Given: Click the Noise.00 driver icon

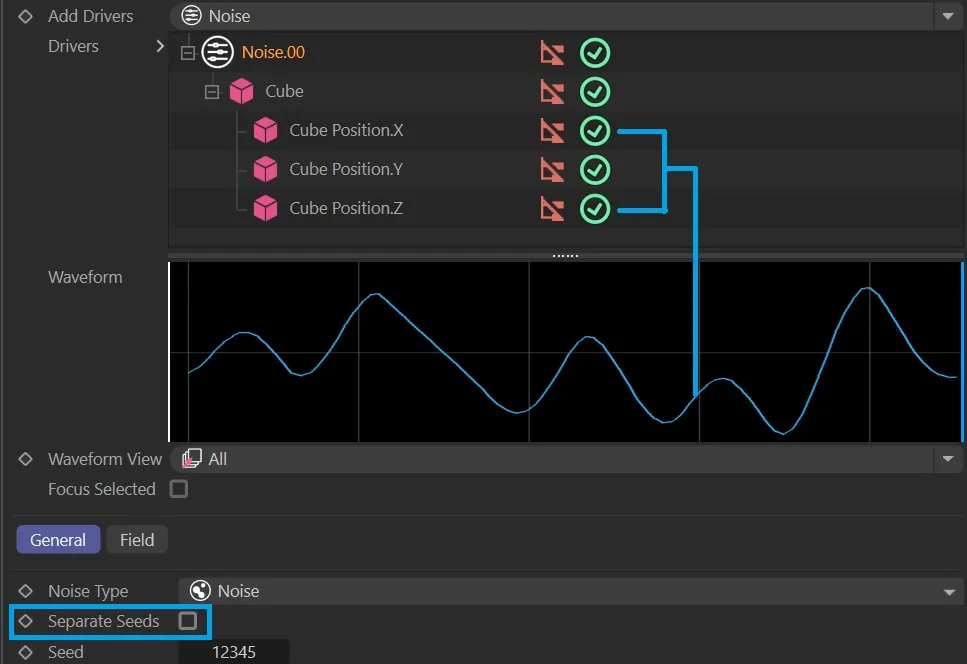Looking at the screenshot, I should 217,52.
